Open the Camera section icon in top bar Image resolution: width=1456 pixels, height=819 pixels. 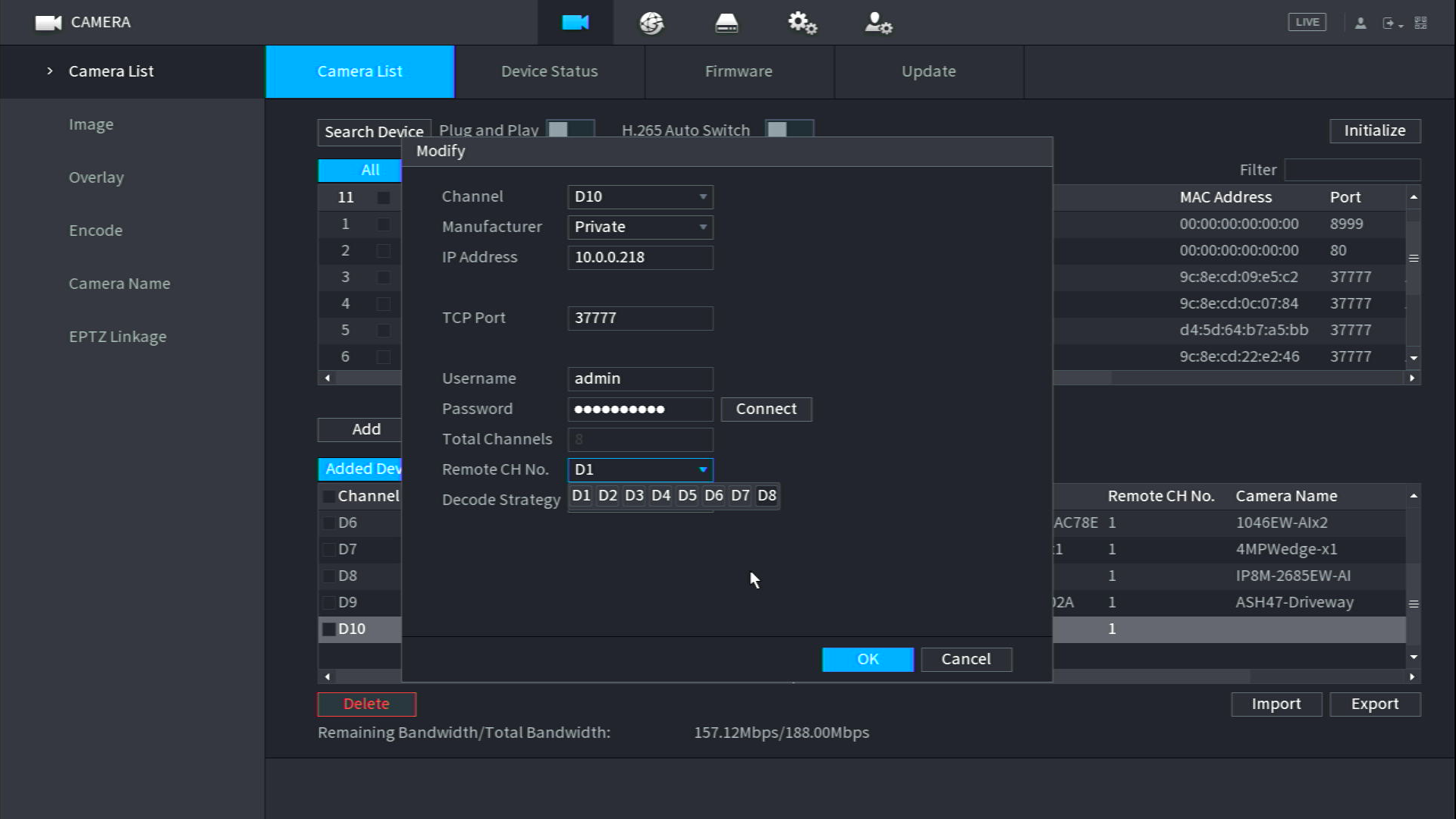pyautogui.click(x=576, y=23)
